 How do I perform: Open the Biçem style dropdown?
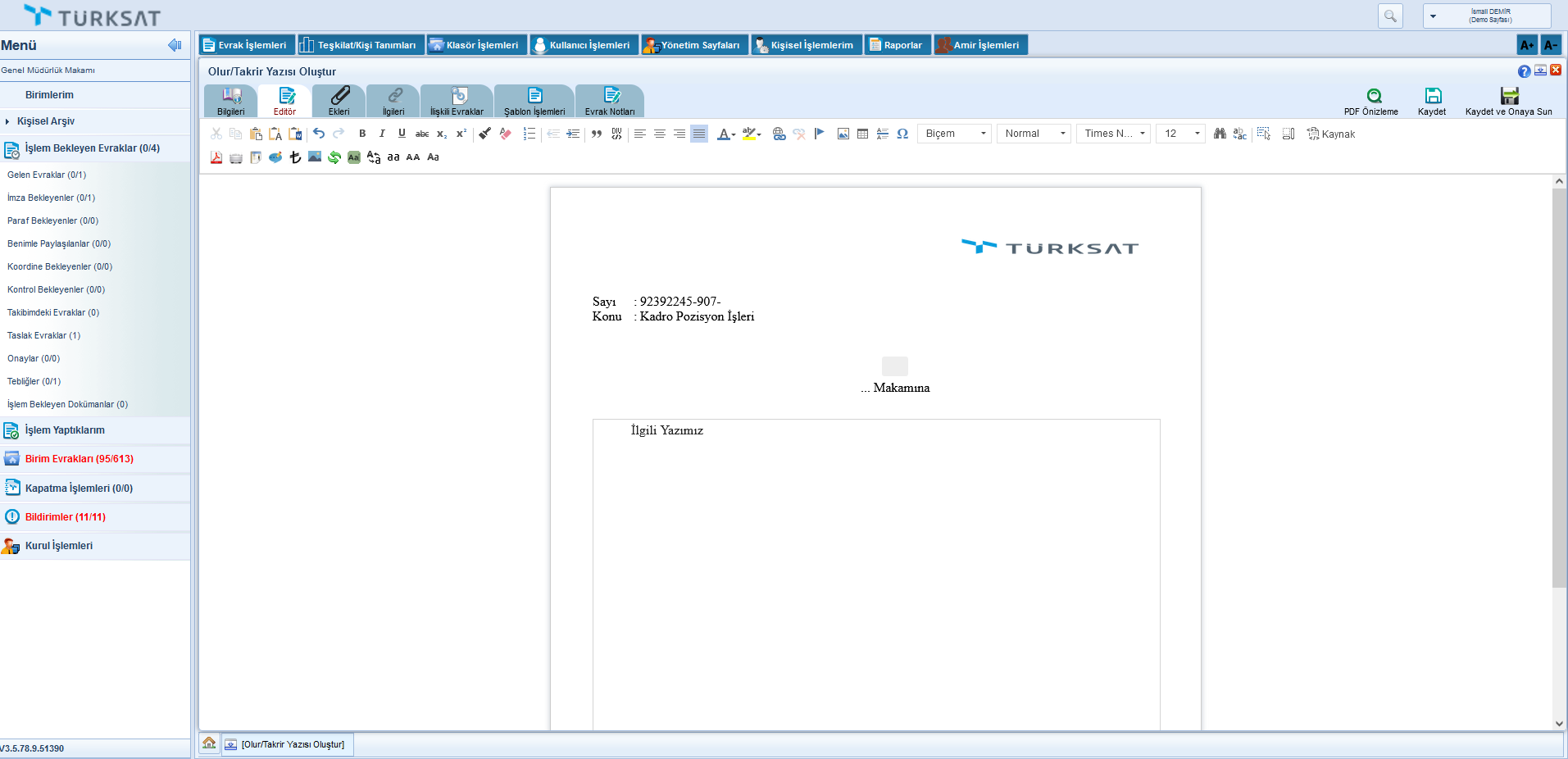point(955,134)
